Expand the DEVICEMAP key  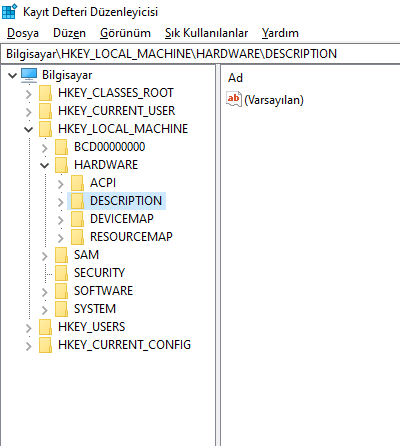pos(61,220)
